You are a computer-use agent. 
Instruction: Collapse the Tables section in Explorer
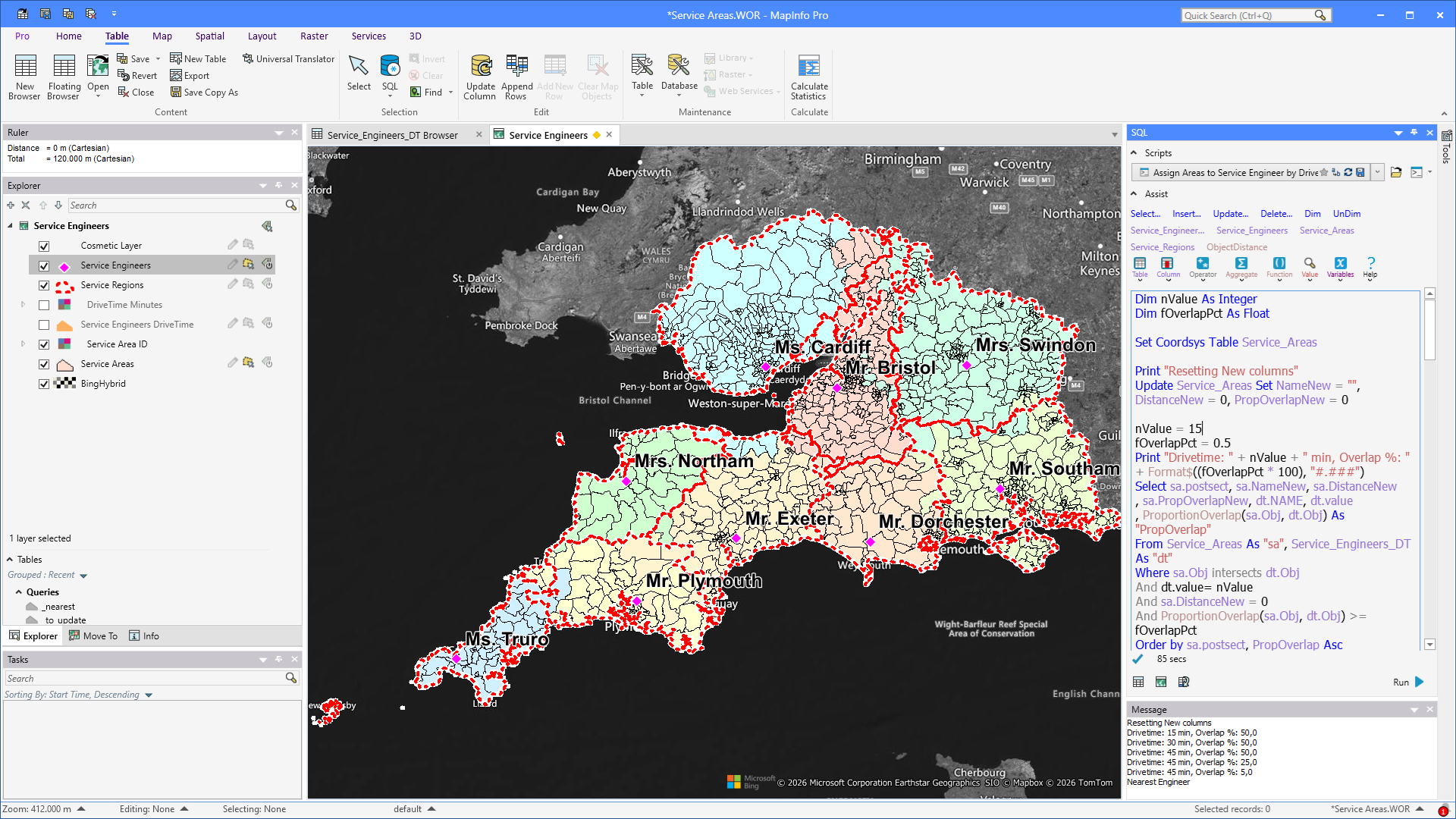[x=10, y=560]
